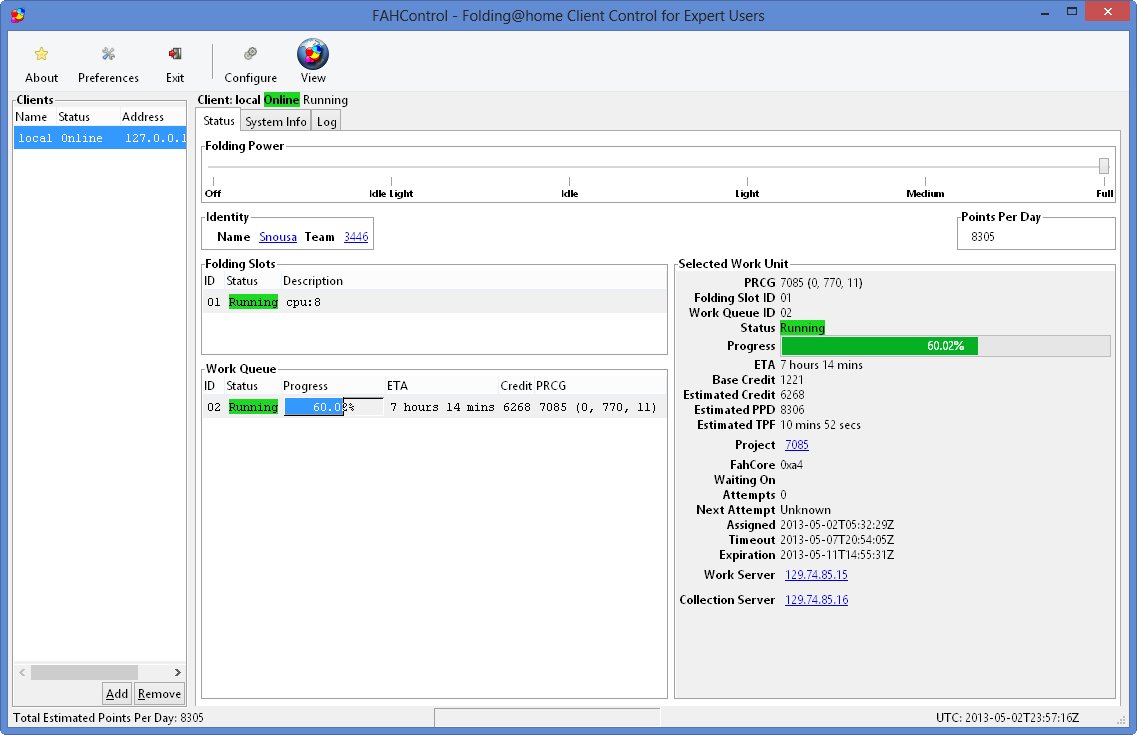This screenshot has width=1137, height=735.
Task: Click clients list scroll left arrow
Action: [x=22, y=673]
